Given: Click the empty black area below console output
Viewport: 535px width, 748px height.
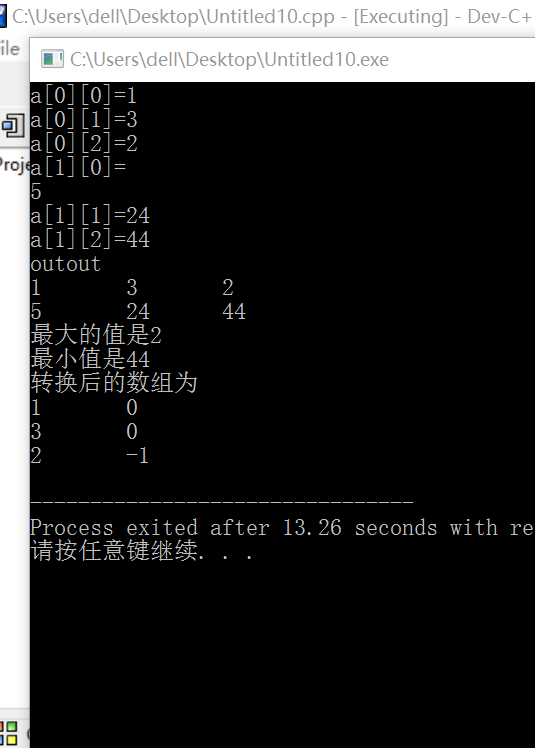Looking at the screenshot, I should point(282,654).
